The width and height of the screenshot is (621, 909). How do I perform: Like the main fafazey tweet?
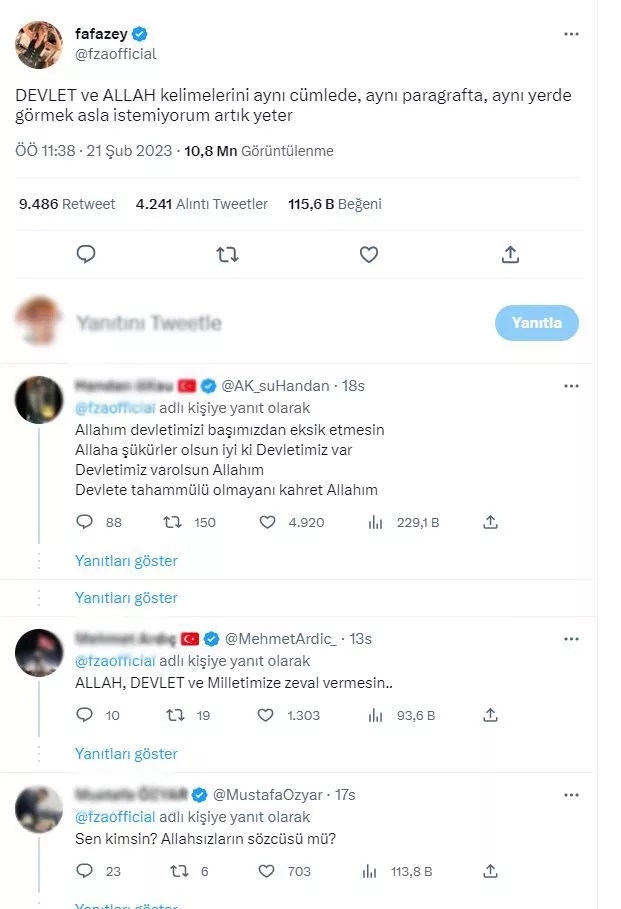pyautogui.click(x=369, y=254)
